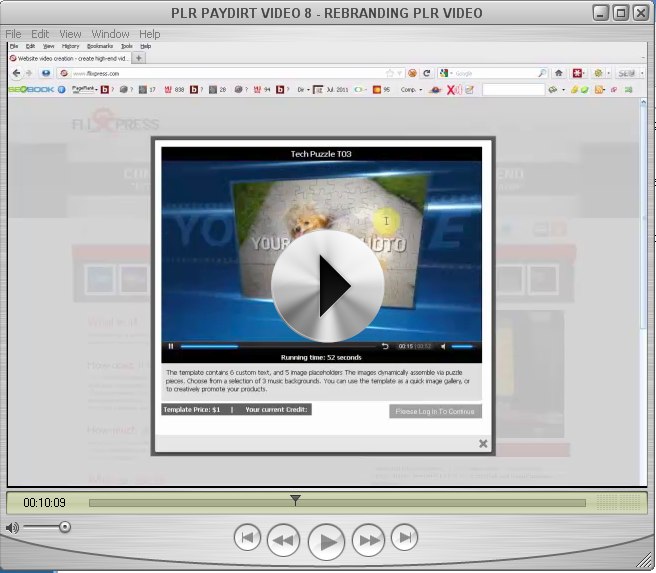656x573 pixels.
Task: Open a new browser tab
Action: (x=138, y=58)
